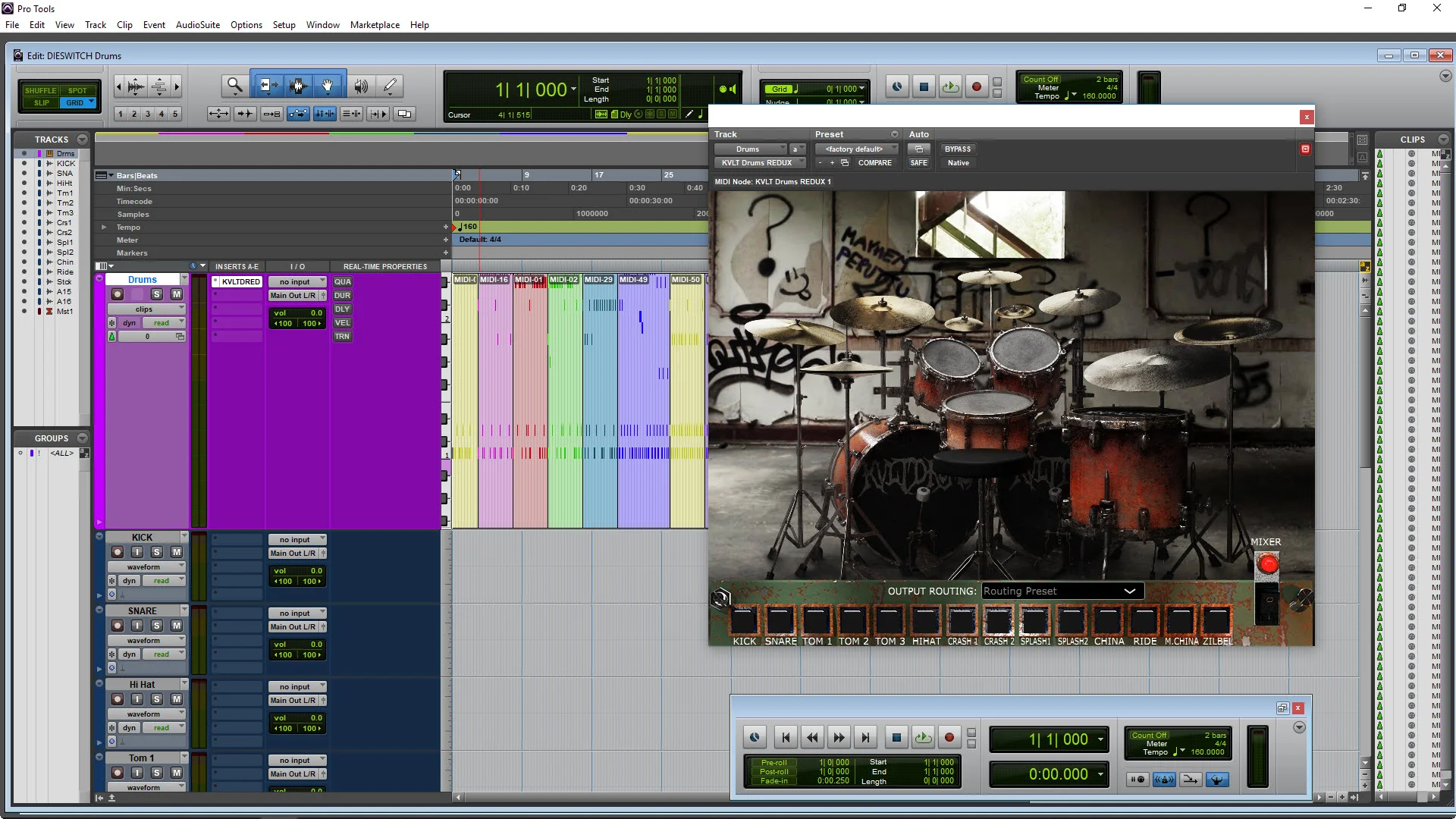1456x819 pixels.
Task: Click the settings copy icon beside COMPARE
Action: 845,163
